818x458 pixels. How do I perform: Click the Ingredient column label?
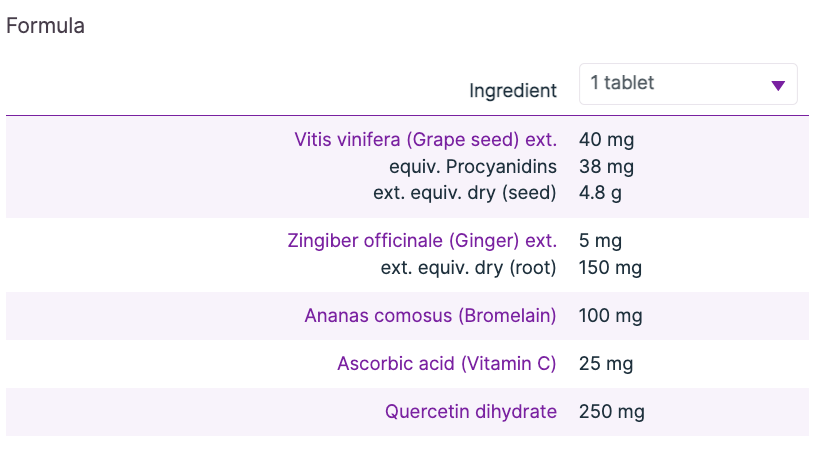513,91
